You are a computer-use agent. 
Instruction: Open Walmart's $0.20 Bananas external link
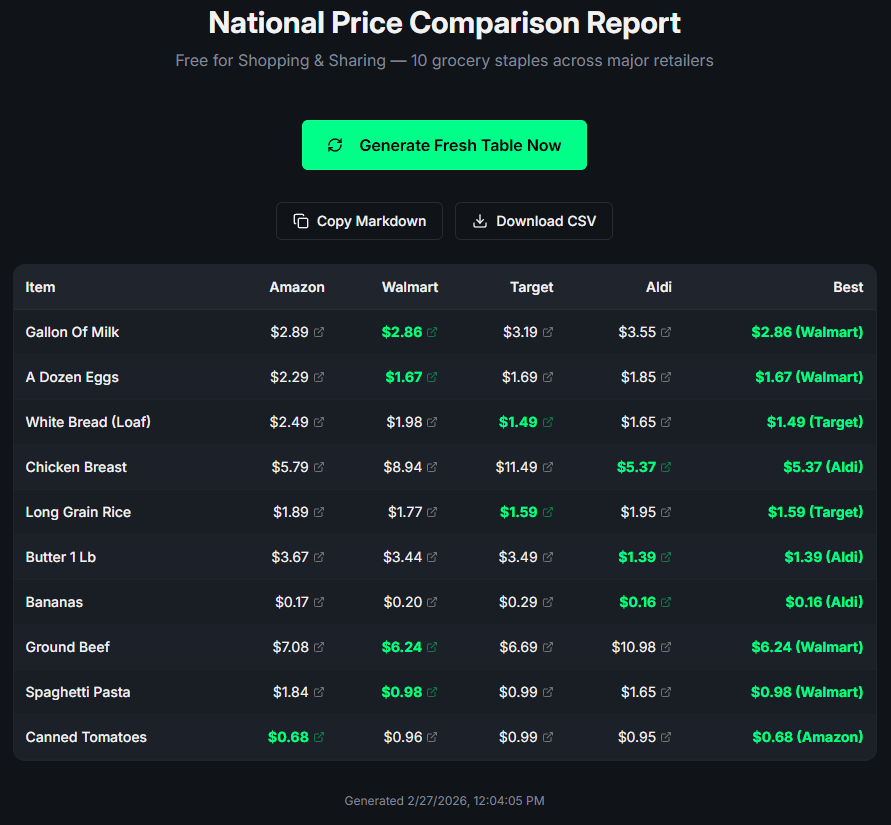click(x=431, y=602)
